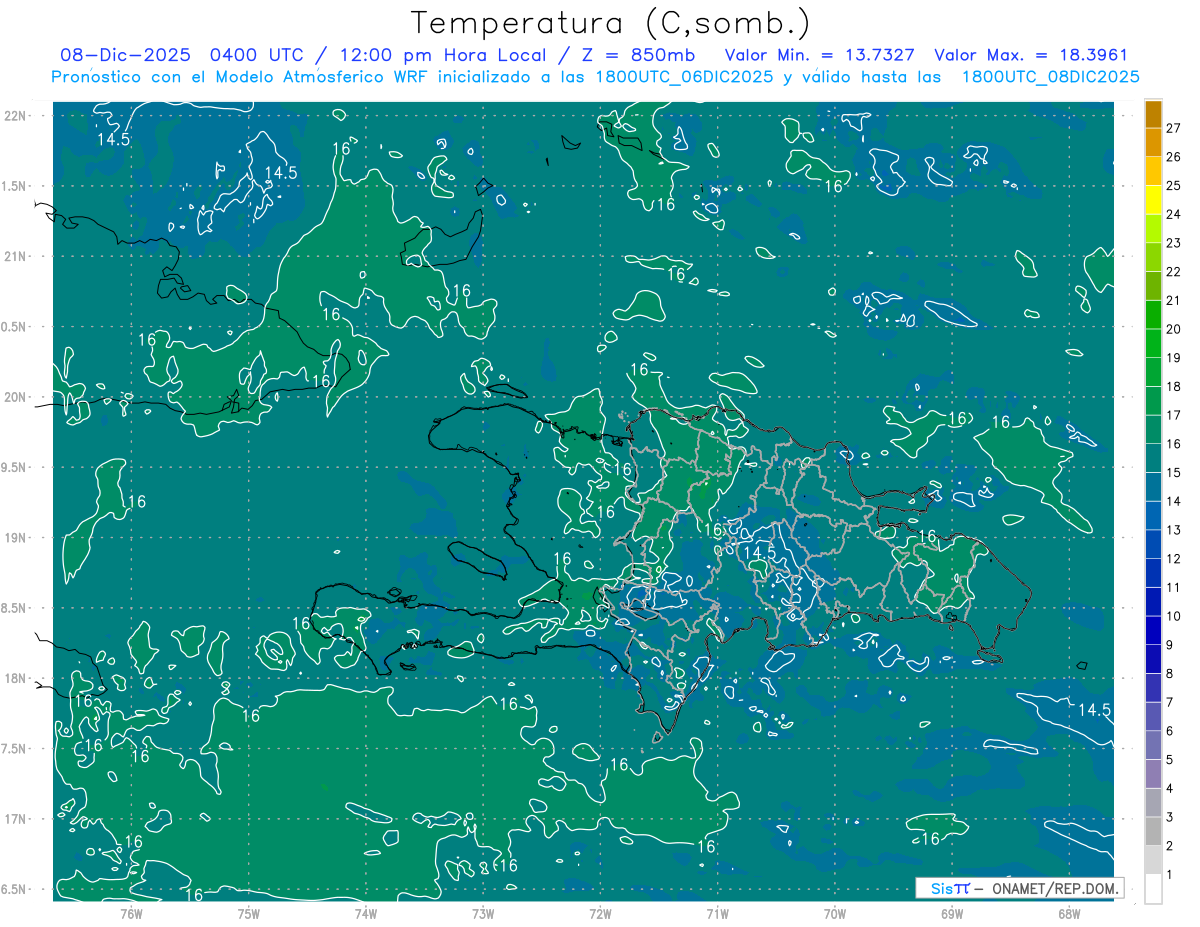1200x927 pixels.
Task: Click the yellow swatch between legend values 25 and 24
Action: (1153, 199)
